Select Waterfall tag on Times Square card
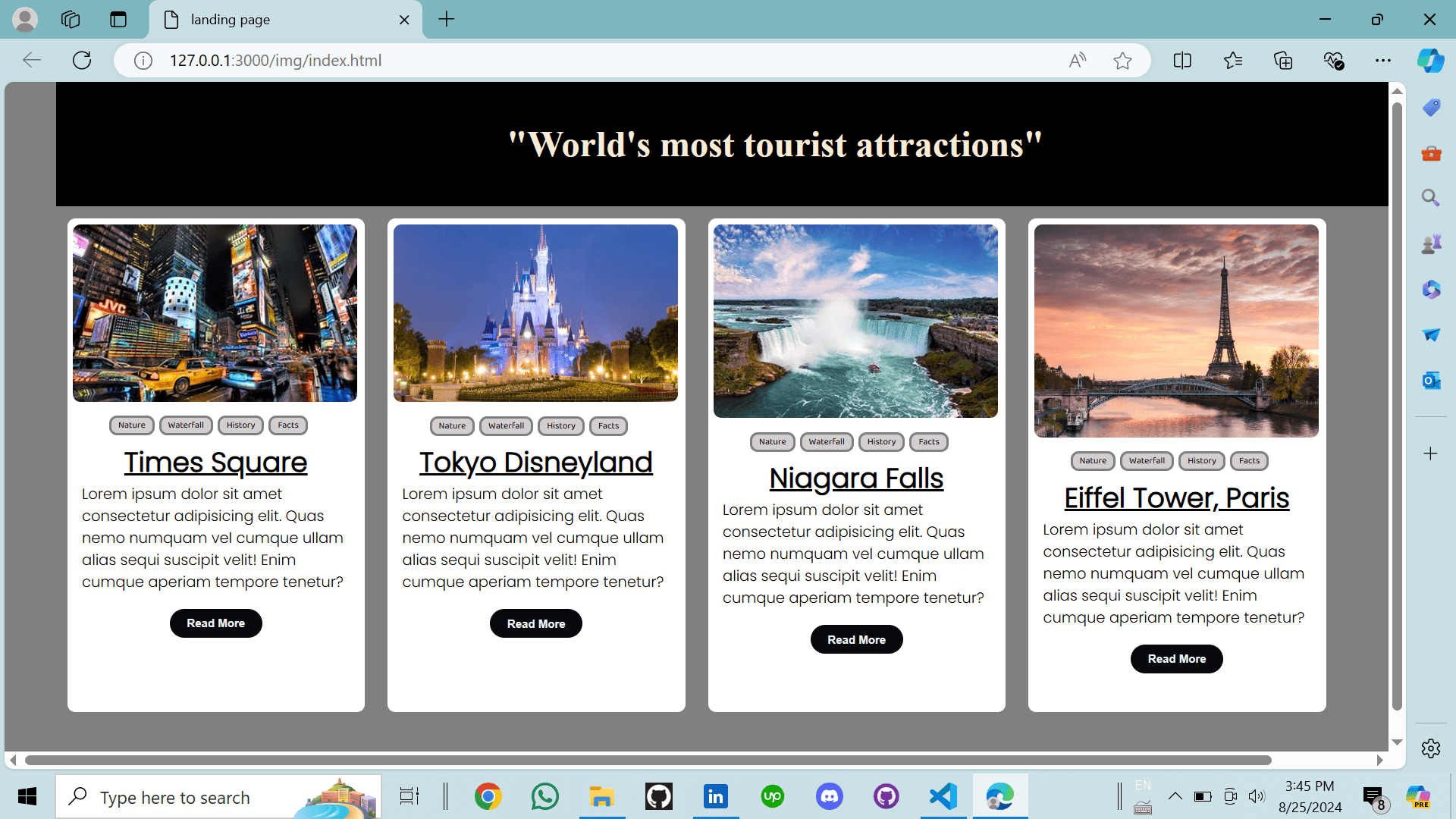Screen dimensions: 1456x819 click(x=186, y=425)
